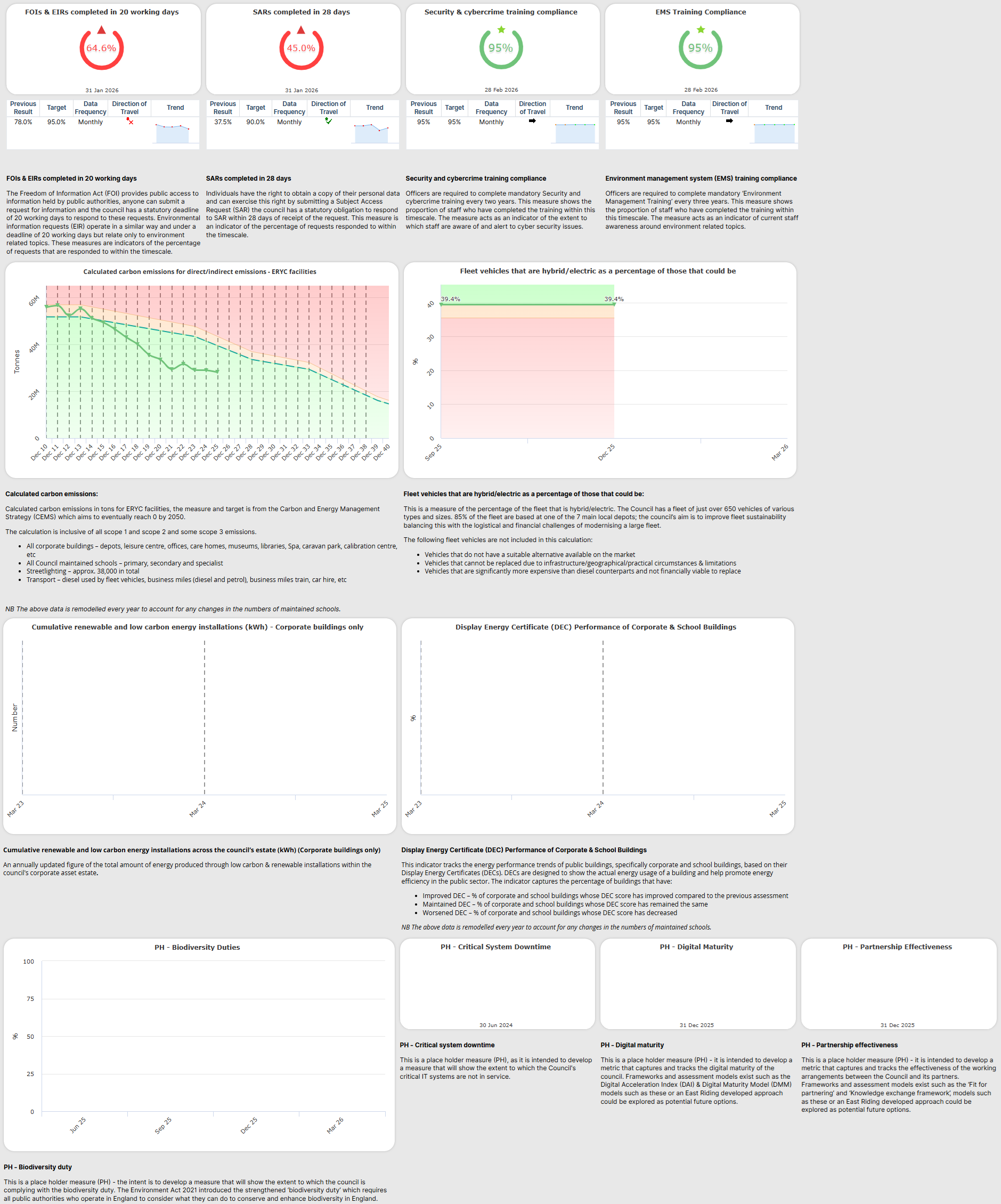Click the red triangle above the 45.0% gauge
Screen dimensions: 1001x1204
pyautogui.click(x=301, y=30)
